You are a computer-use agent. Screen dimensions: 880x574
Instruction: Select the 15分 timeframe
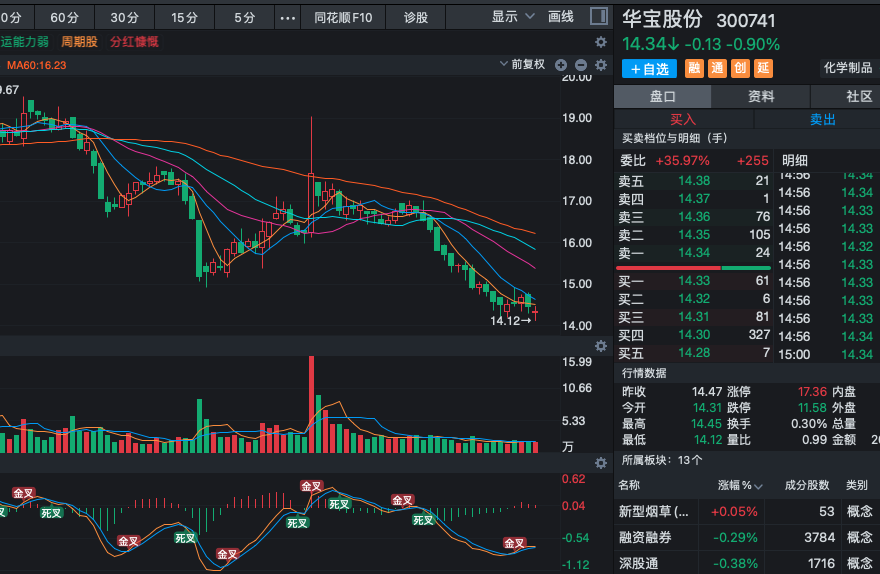tap(185, 17)
